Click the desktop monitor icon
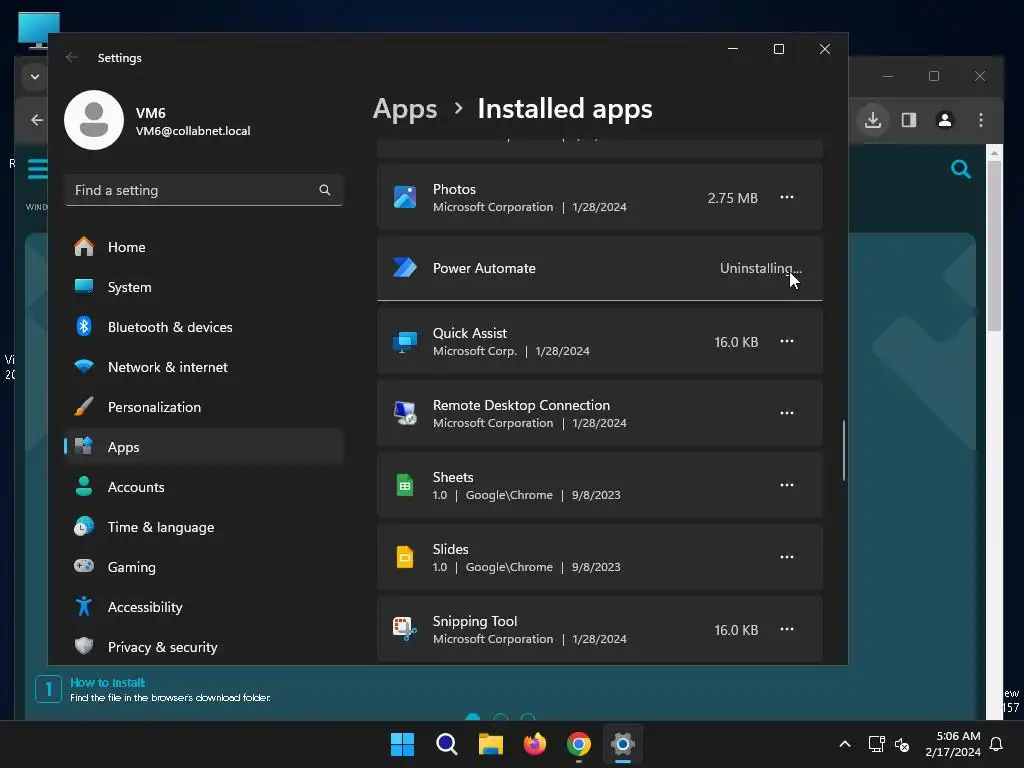The width and height of the screenshot is (1024, 768). pyautogui.click(x=39, y=30)
